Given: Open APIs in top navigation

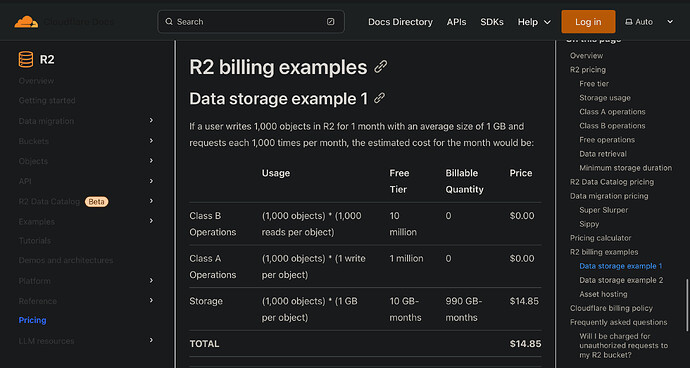Looking at the screenshot, I should click(x=456, y=22).
